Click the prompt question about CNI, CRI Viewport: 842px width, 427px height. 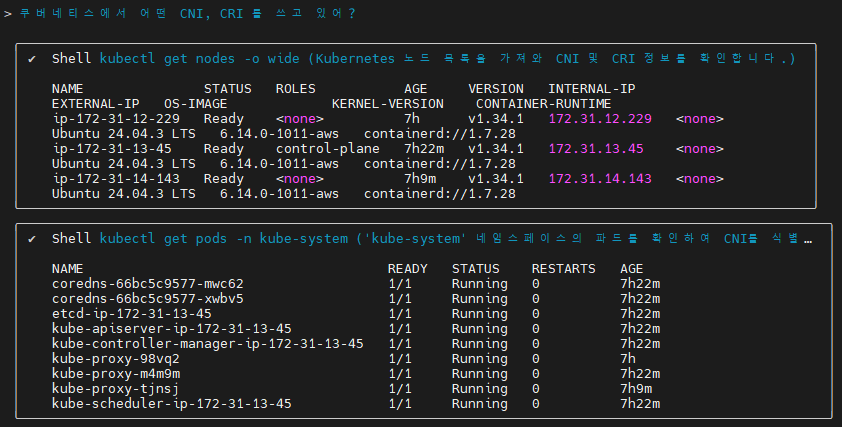click(x=187, y=13)
